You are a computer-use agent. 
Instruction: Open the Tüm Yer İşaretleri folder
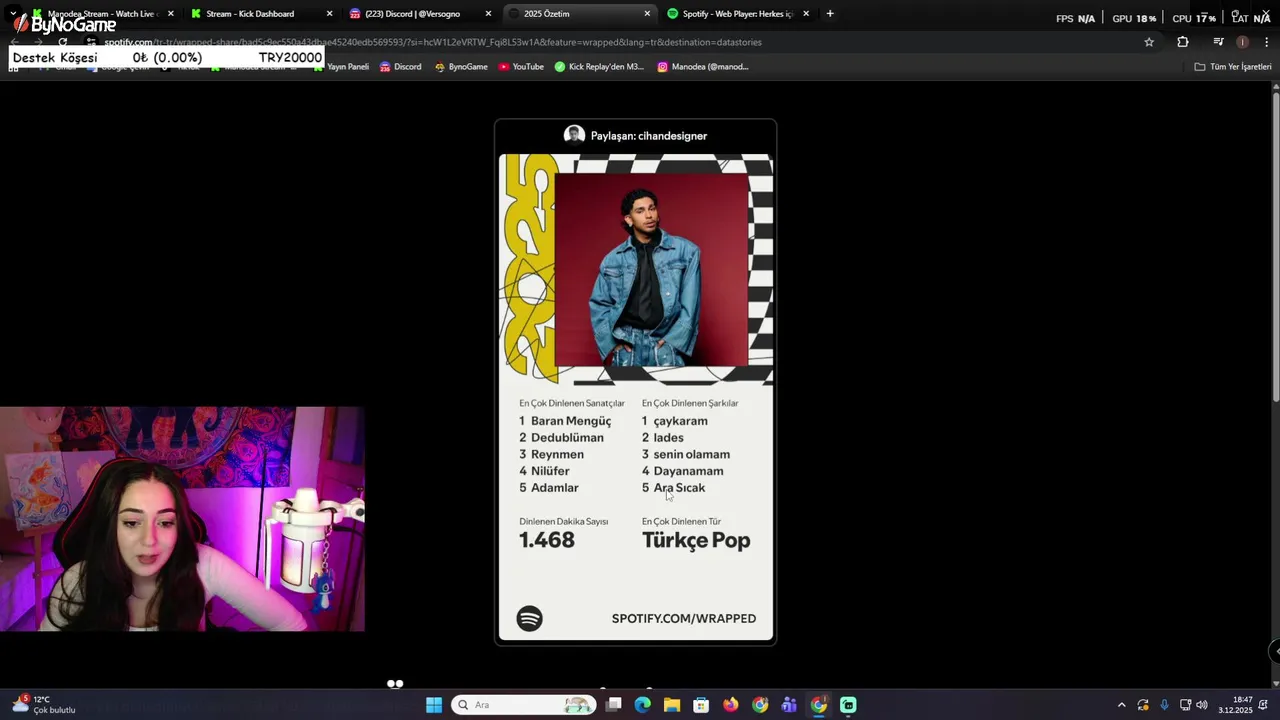[1233, 67]
